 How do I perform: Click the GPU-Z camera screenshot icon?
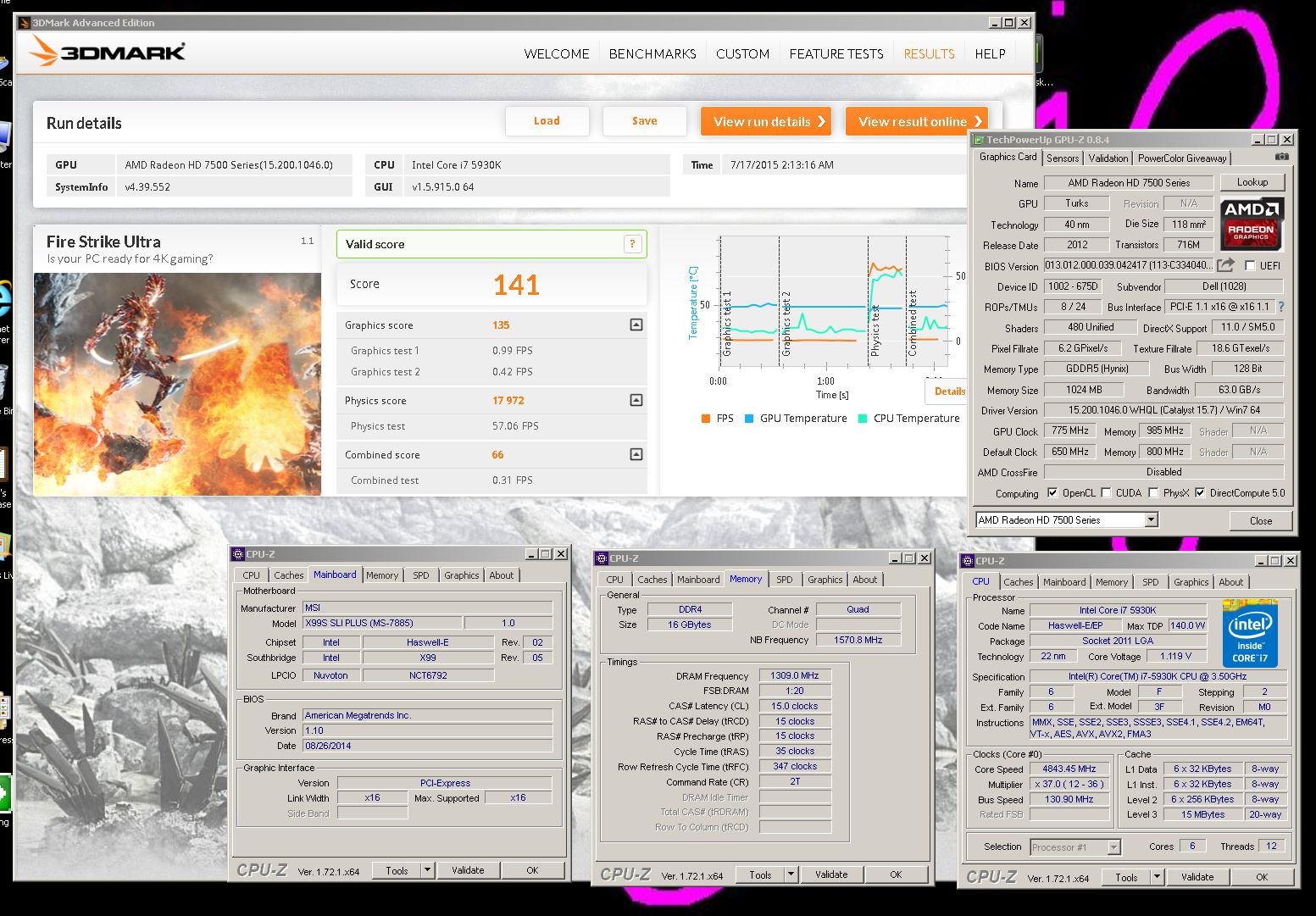1282,157
